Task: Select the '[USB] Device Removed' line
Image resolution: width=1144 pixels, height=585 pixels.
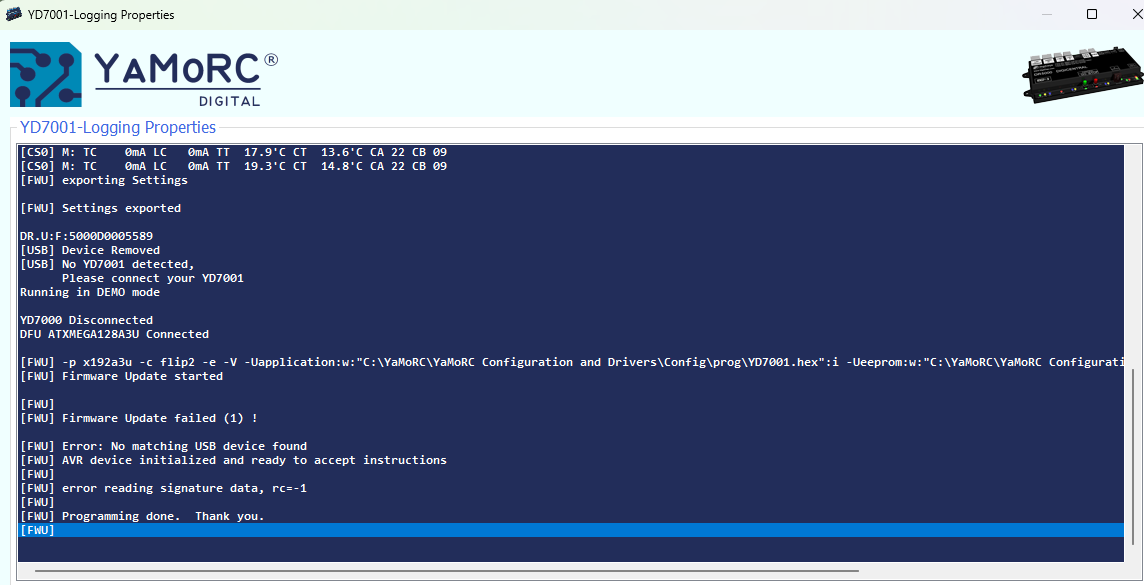Action: click(x=90, y=250)
